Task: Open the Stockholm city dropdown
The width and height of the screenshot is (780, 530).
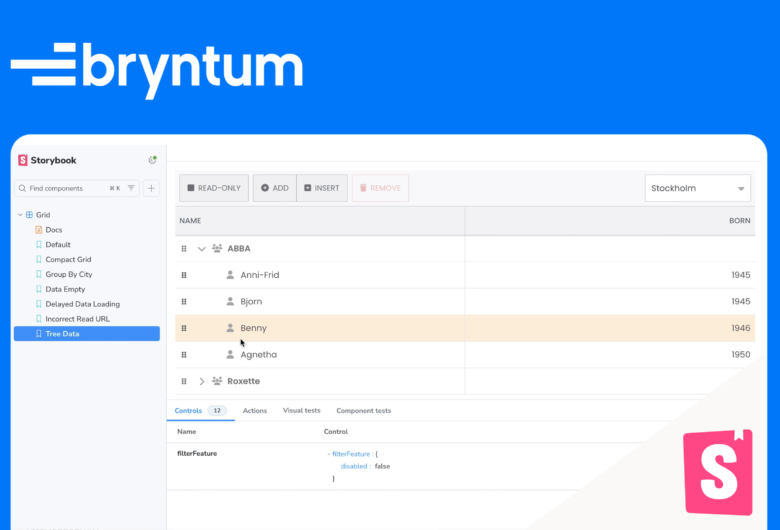Action: click(697, 188)
